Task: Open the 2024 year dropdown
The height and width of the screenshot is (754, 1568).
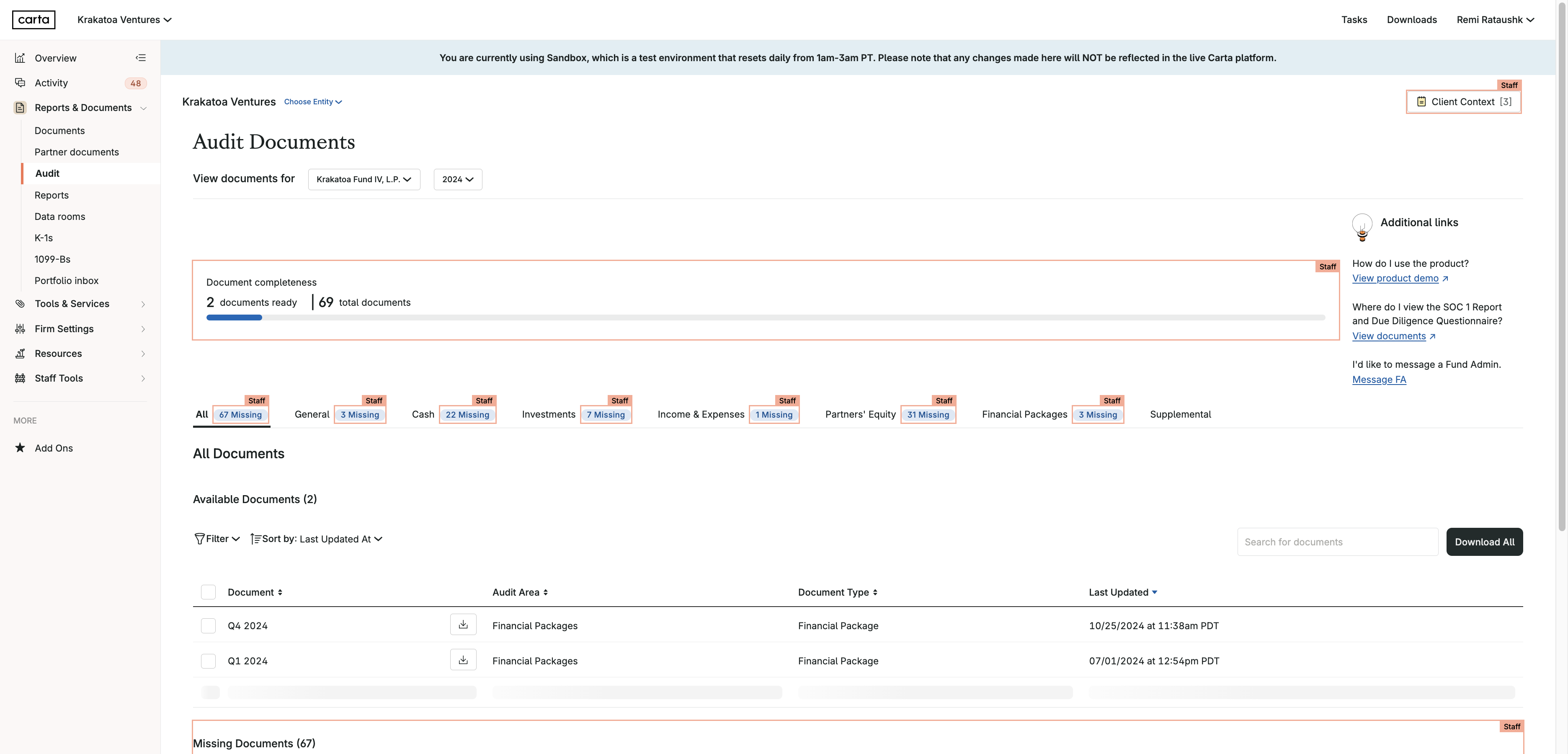Action: coord(458,179)
